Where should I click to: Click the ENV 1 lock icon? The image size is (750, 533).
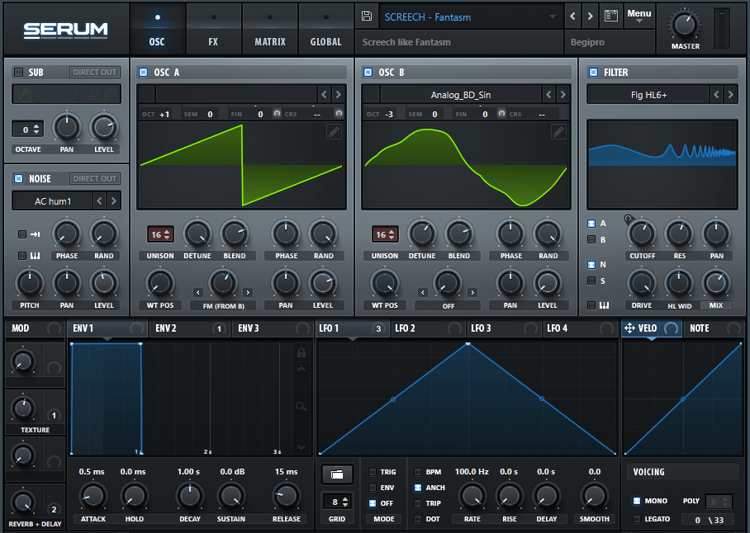click(301, 353)
